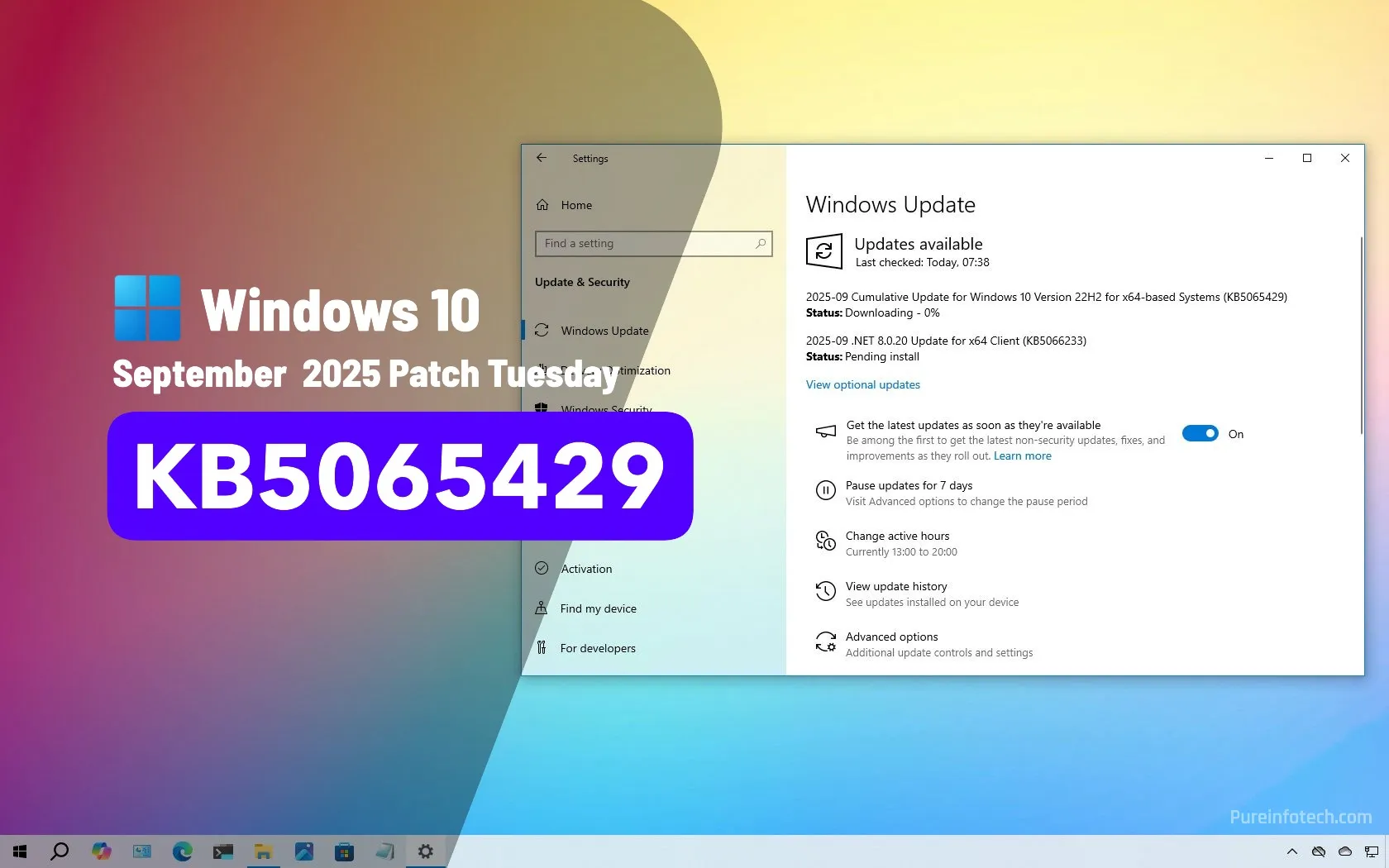Click the search magnifier in the taskbar
Image resolution: width=1389 pixels, height=868 pixels.
click(60, 851)
